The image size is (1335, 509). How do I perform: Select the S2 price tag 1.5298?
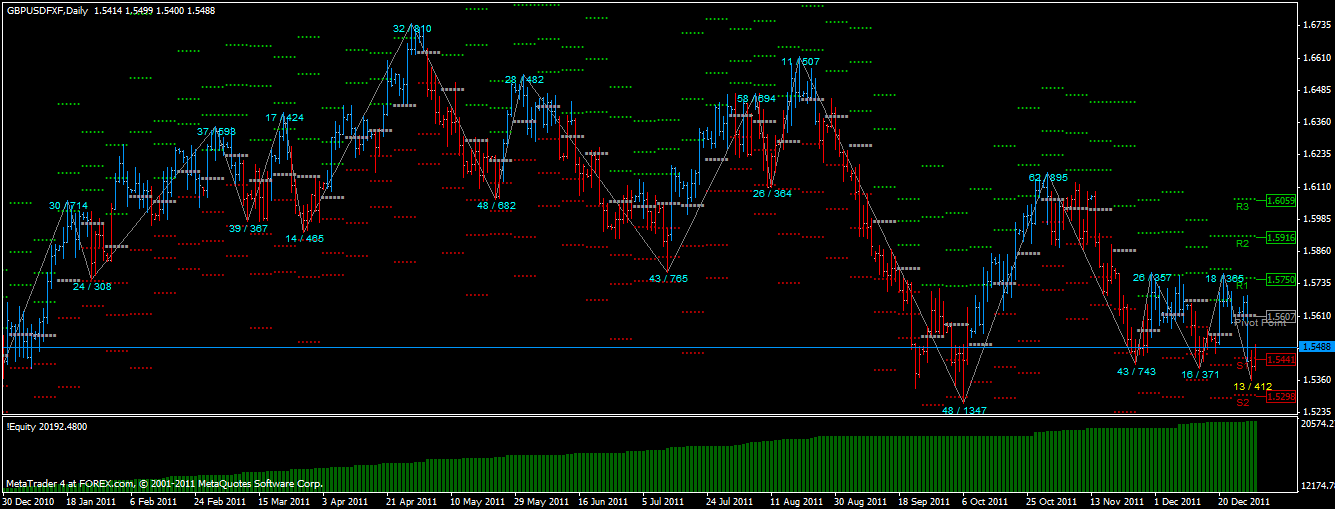1281,397
